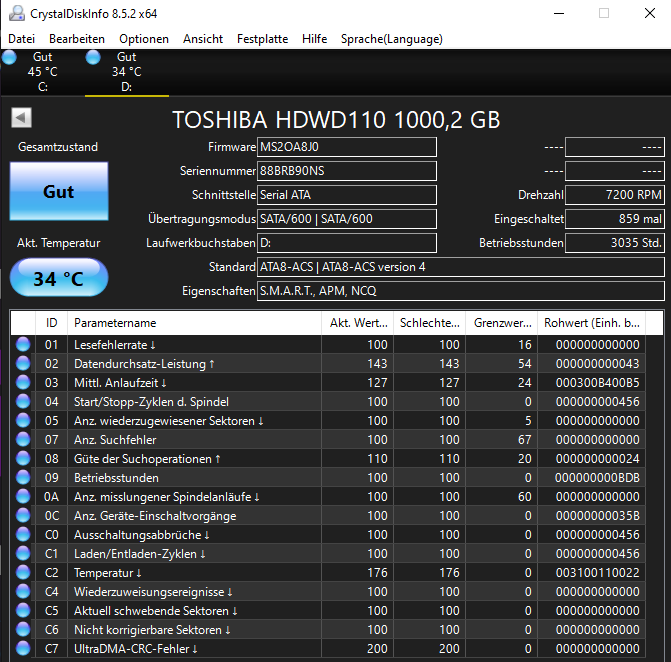The width and height of the screenshot is (671, 662).
Task: Select current value 176 in Temperatur row
Action: click(377, 573)
